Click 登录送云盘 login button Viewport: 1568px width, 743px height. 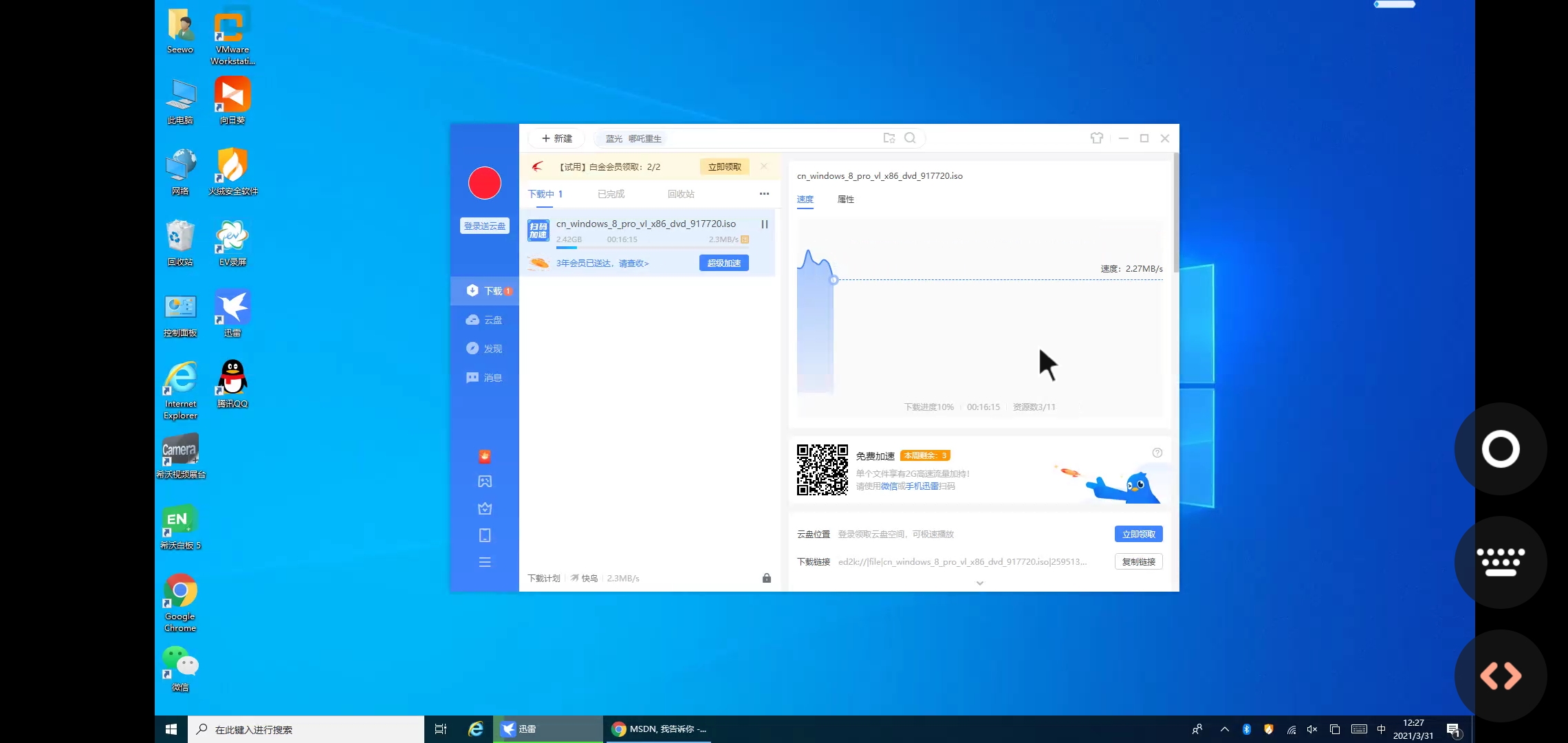tap(485, 226)
